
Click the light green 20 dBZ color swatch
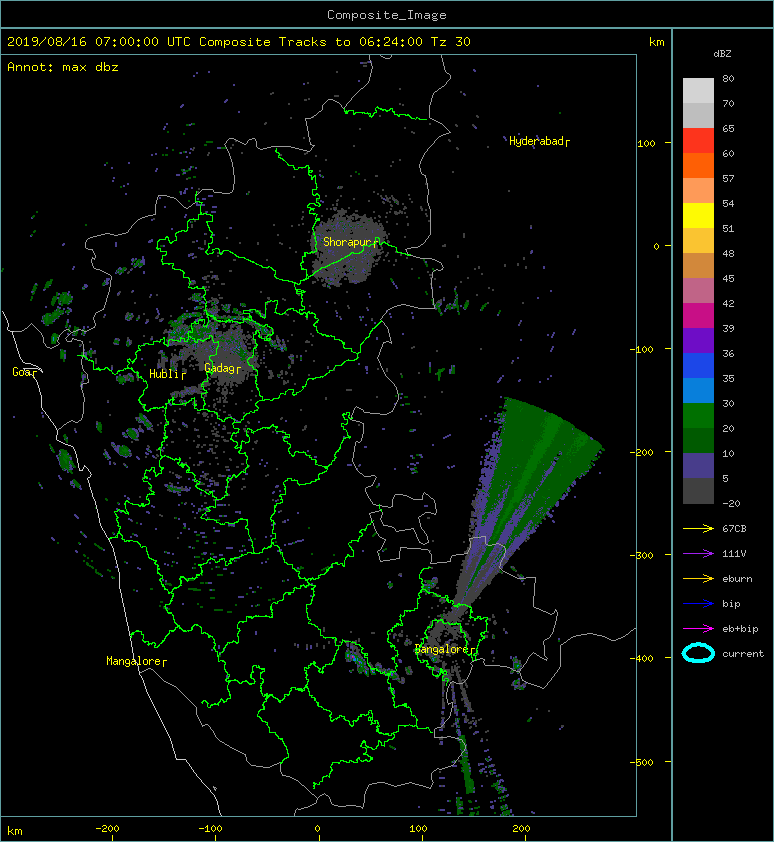(698, 416)
